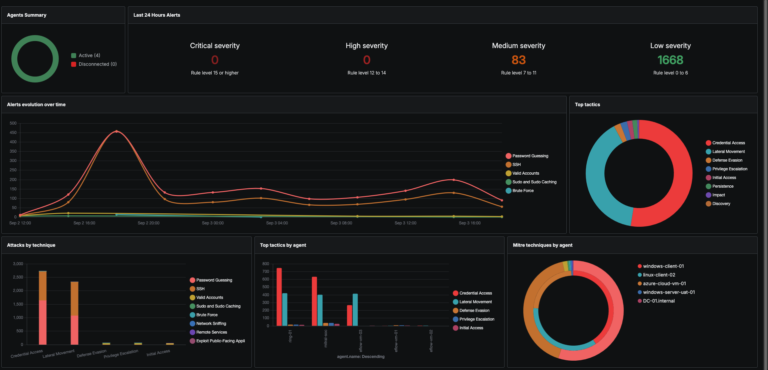Click the Top tactics panel title
Image resolution: width=768 pixels, height=370 pixels.
pos(586,105)
